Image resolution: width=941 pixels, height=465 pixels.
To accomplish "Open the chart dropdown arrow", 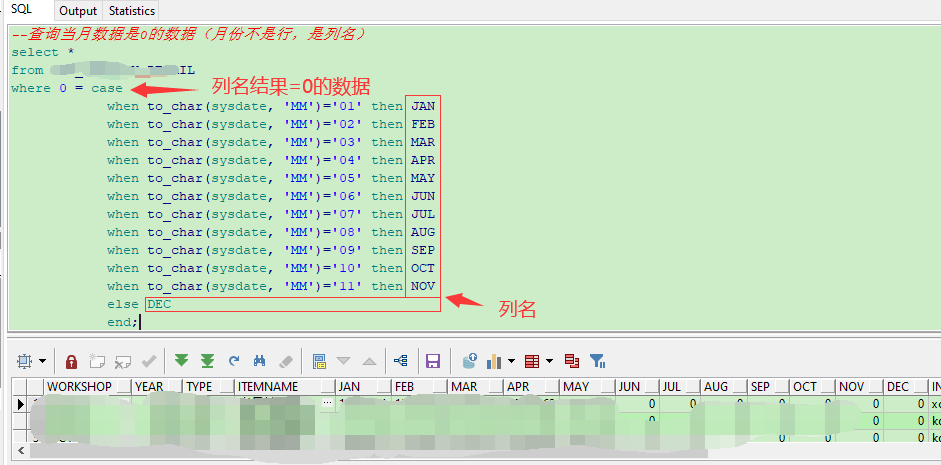I will (511, 361).
